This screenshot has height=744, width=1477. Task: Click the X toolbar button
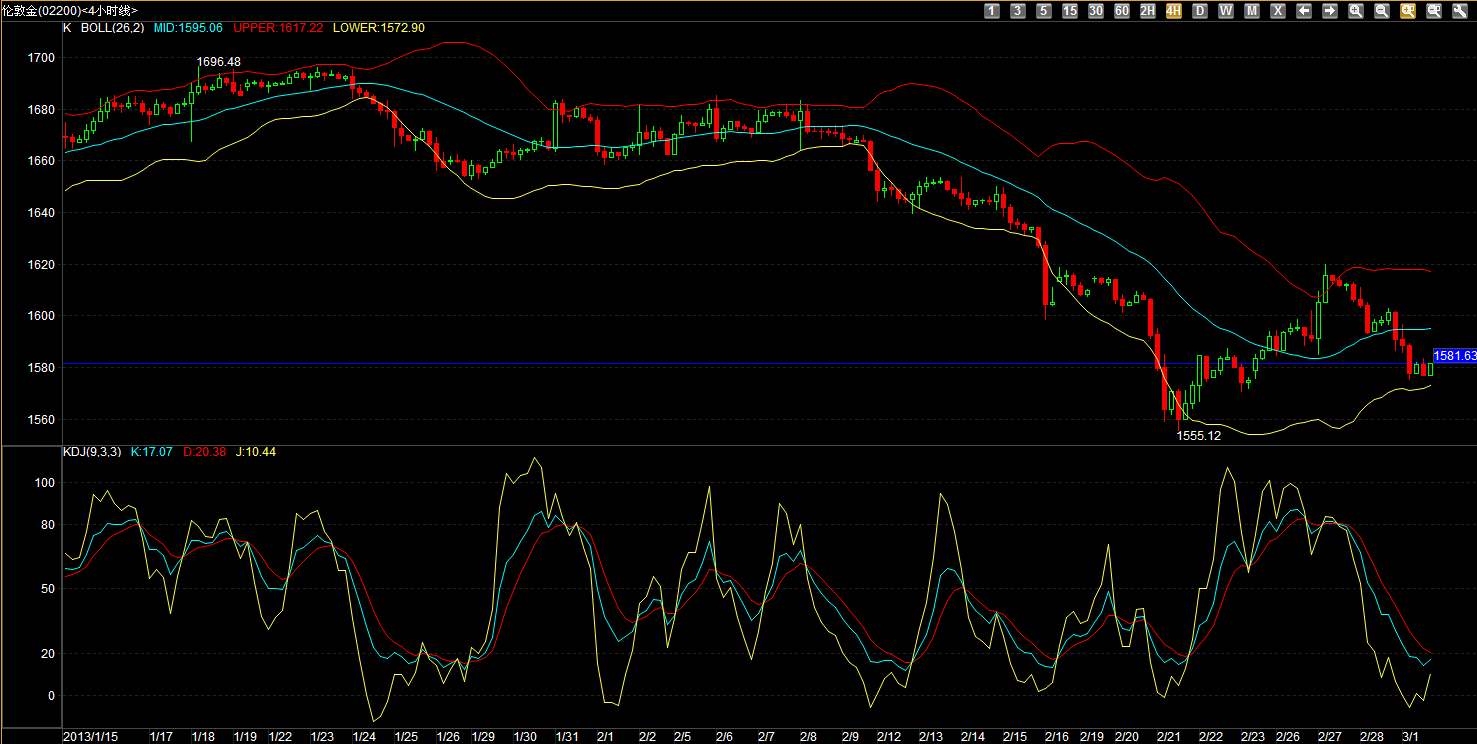click(1278, 11)
